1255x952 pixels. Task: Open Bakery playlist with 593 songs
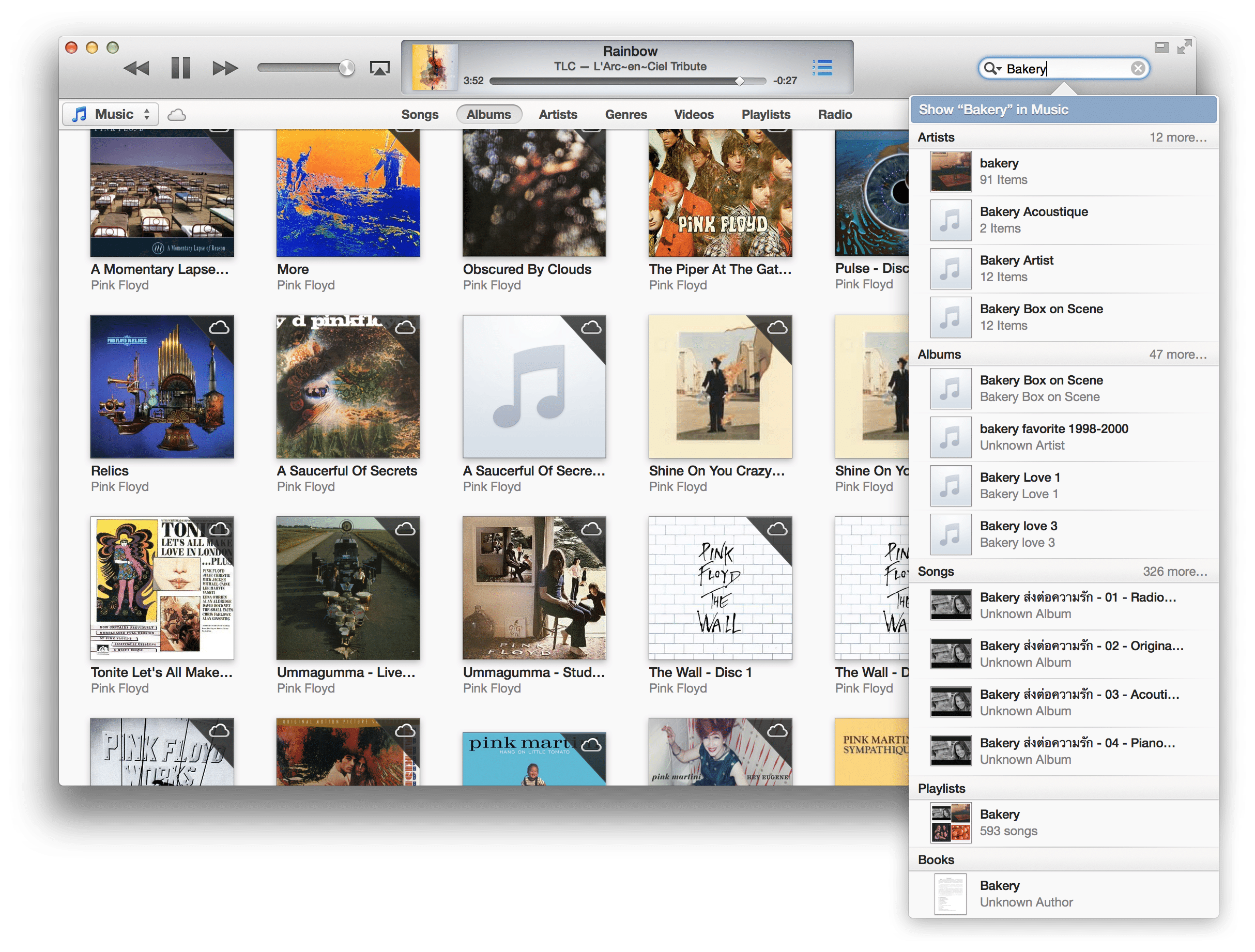[x=1063, y=823]
